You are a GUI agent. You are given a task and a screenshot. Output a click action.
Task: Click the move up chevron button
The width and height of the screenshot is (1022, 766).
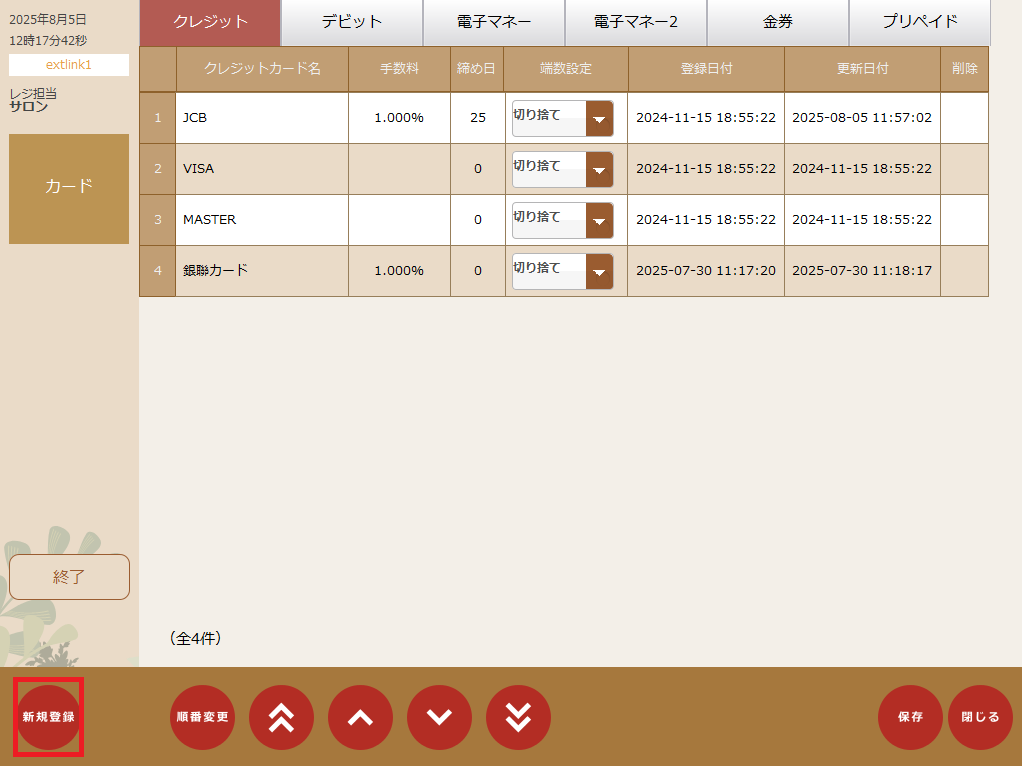(360, 717)
